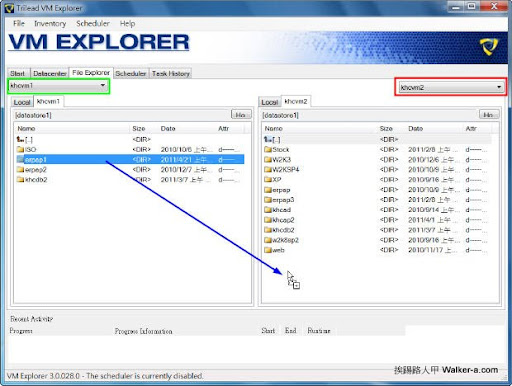This screenshot has height=386, width=512.
Task: Click the khcdb2 folder icon in left pane
Action: tap(21, 180)
